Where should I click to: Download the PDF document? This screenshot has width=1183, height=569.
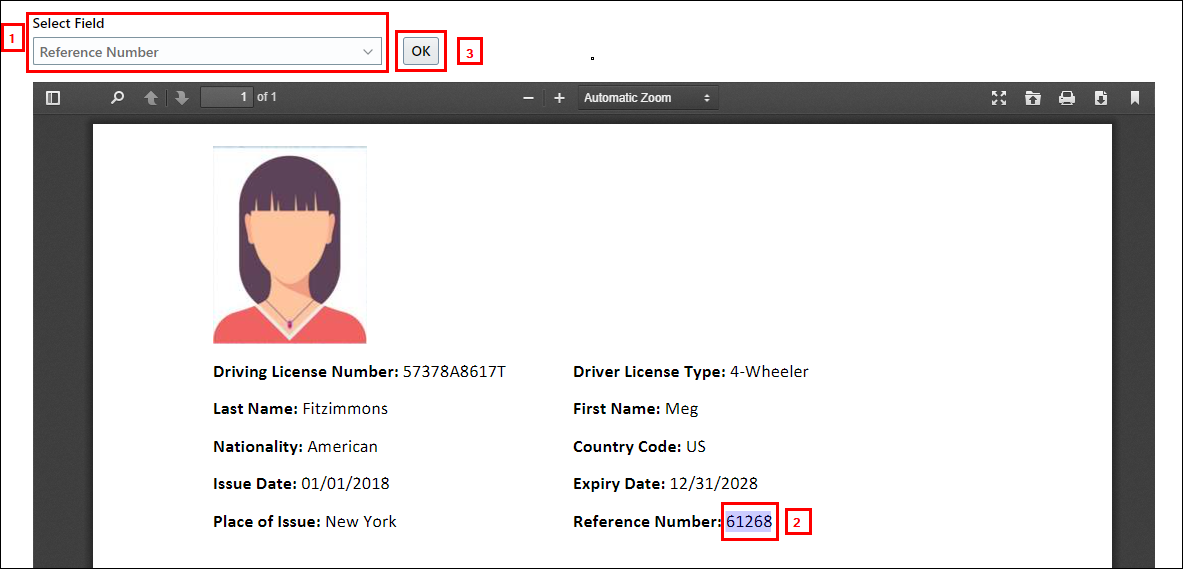pyautogui.click(x=1101, y=98)
